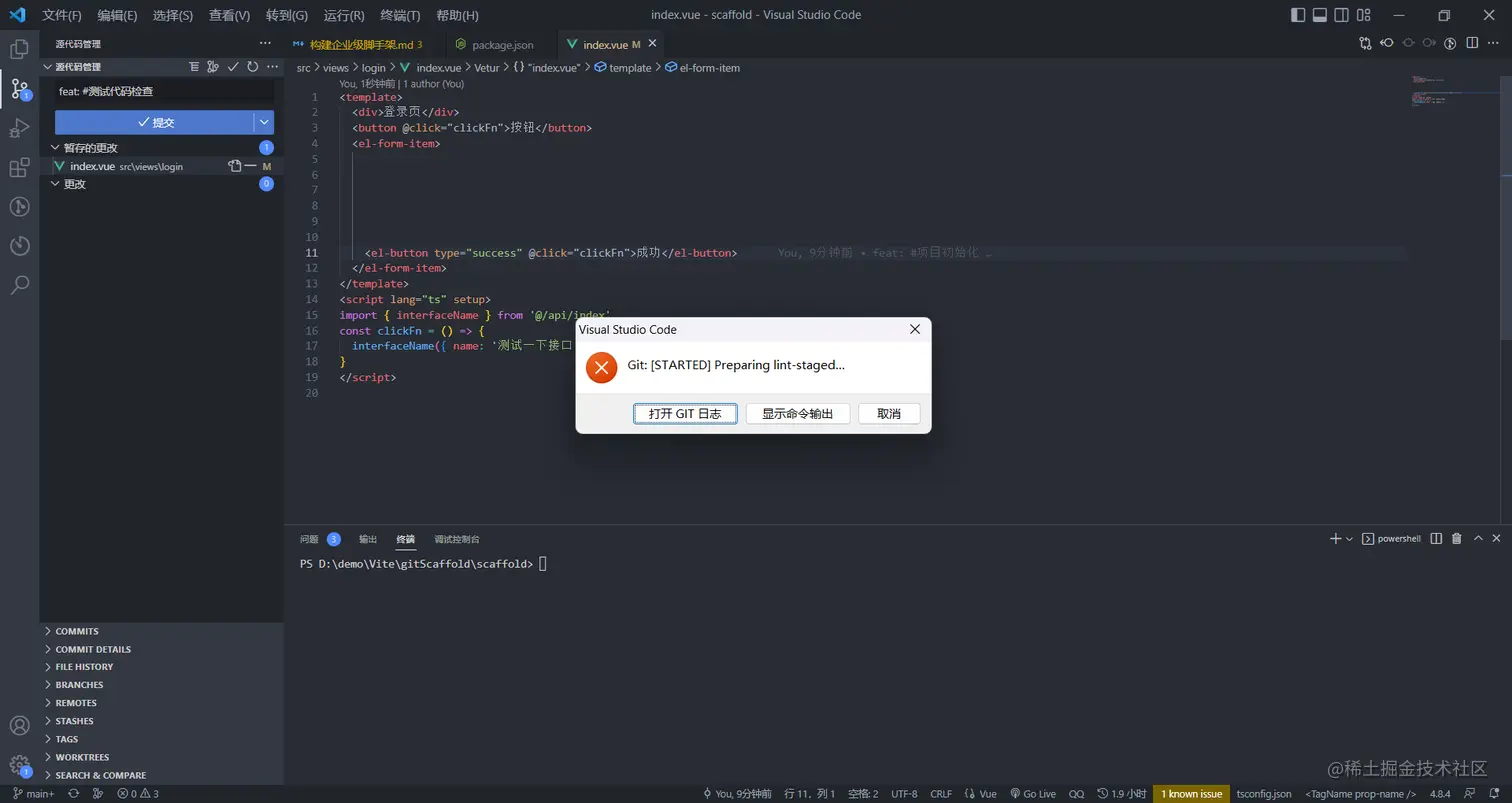The height and width of the screenshot is (803, 1512).
Task: Click Go Live in the status bar
Action: 1033,794
